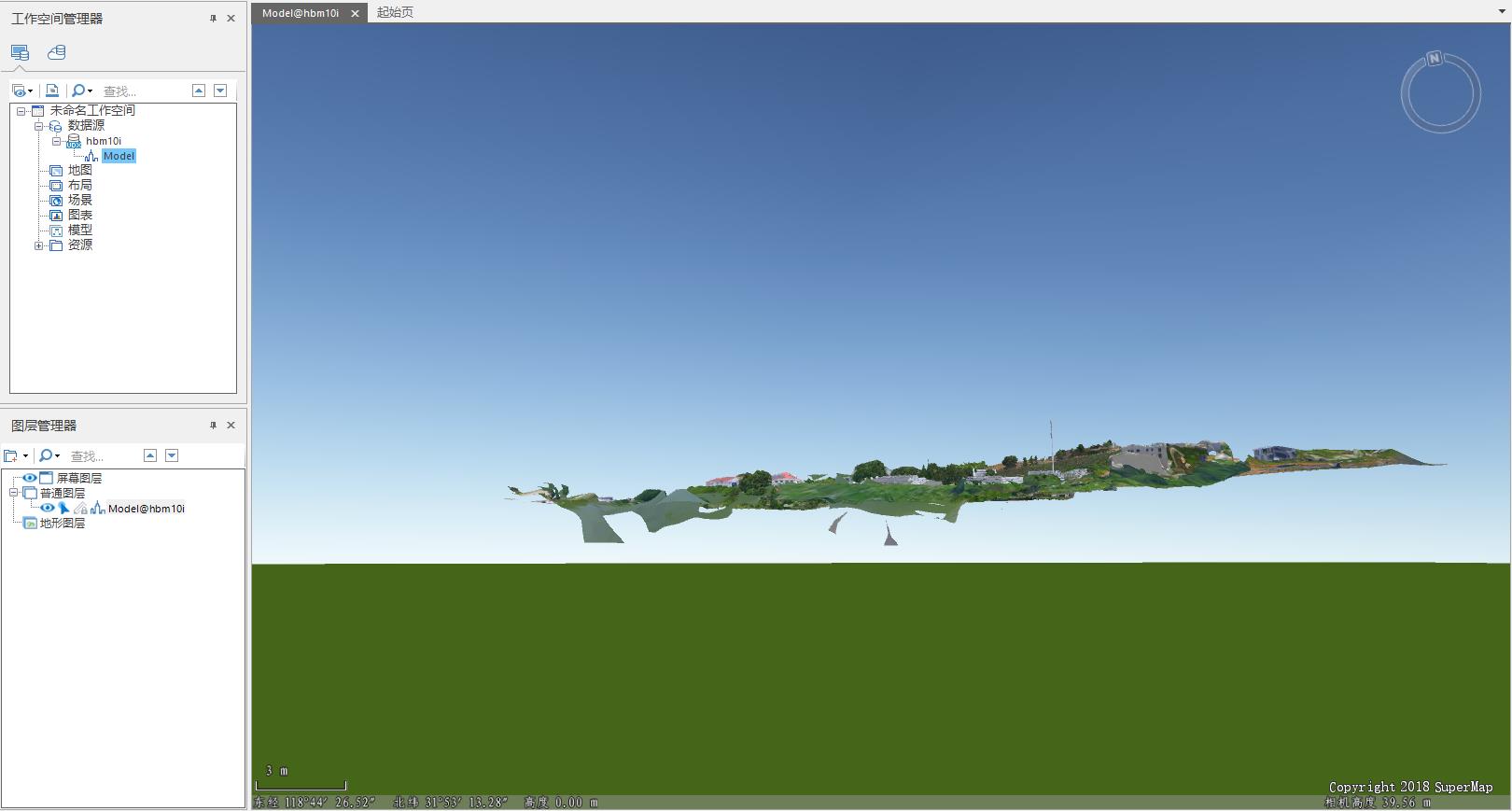Collapse the 未命名工作空间 node

click(x=21, y=111)
